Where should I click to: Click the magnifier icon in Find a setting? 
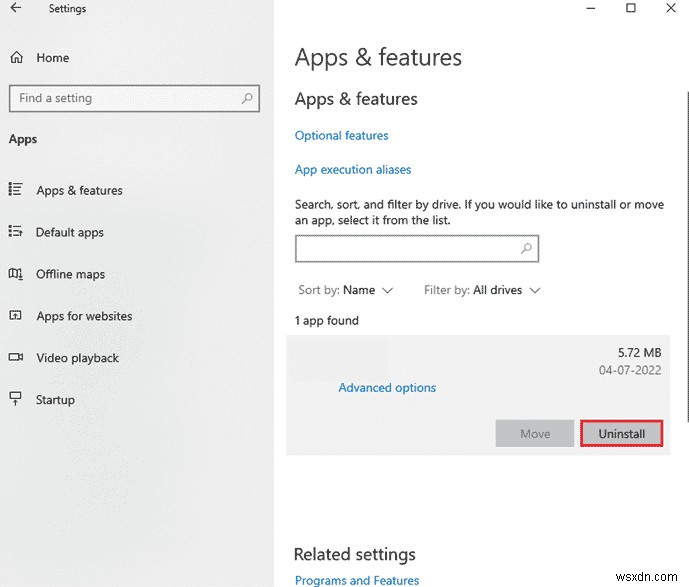(246, 98)
